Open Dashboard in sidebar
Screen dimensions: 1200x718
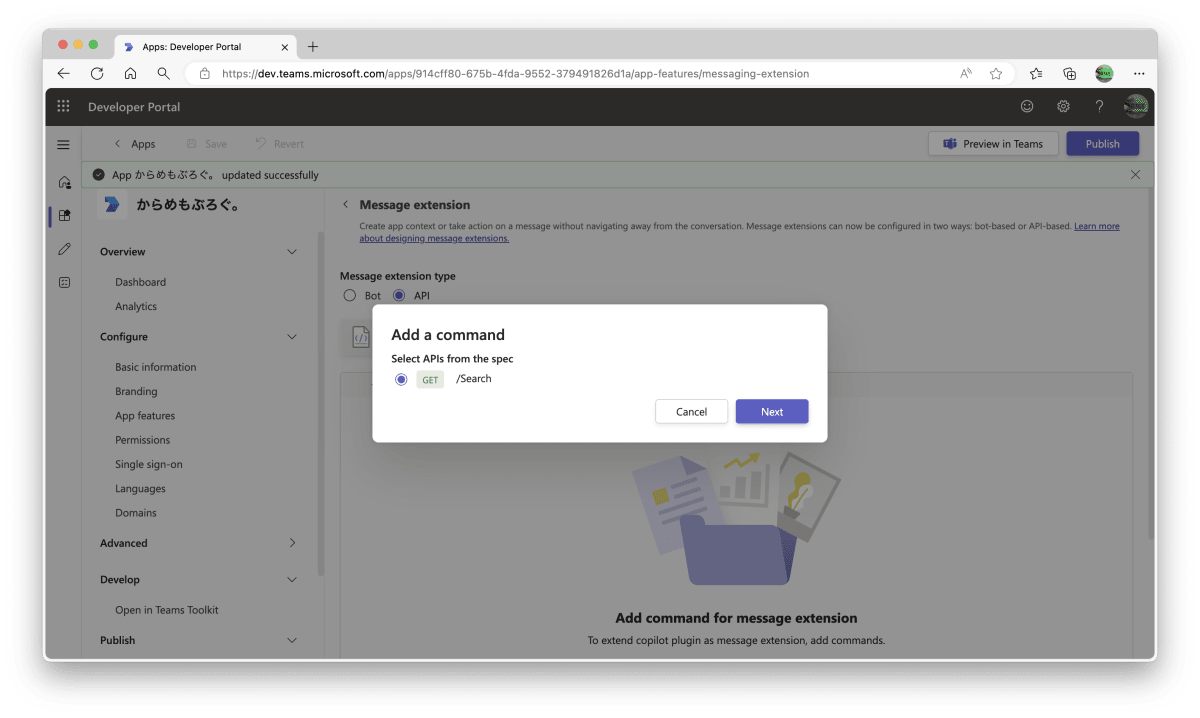(140, 282)
